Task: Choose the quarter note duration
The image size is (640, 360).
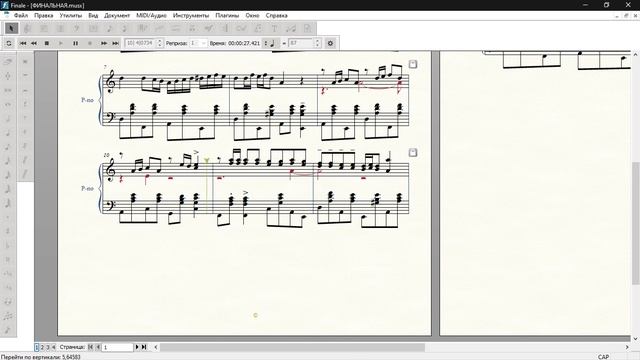Action: 8,133
